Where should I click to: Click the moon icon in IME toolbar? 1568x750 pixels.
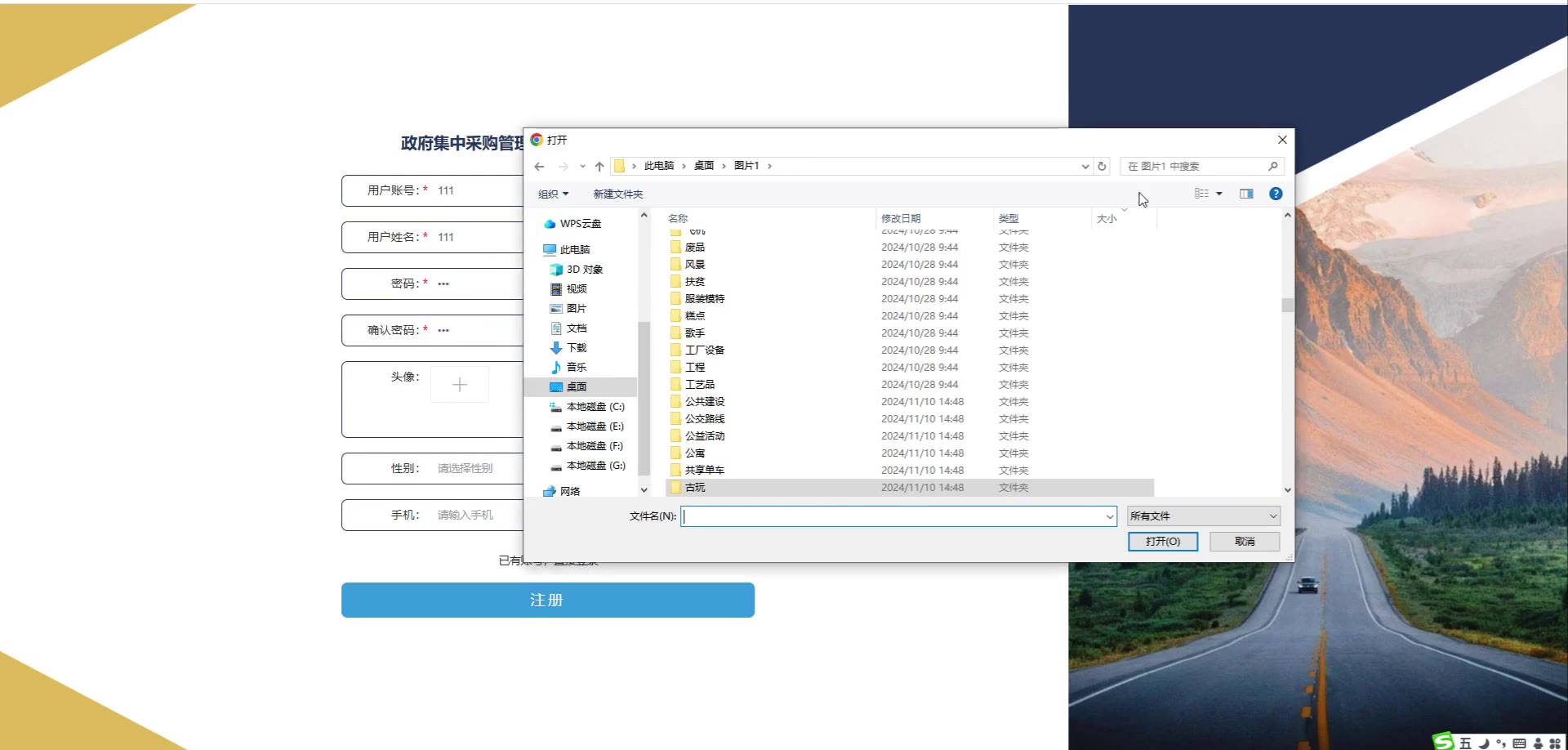[1484, 743]
